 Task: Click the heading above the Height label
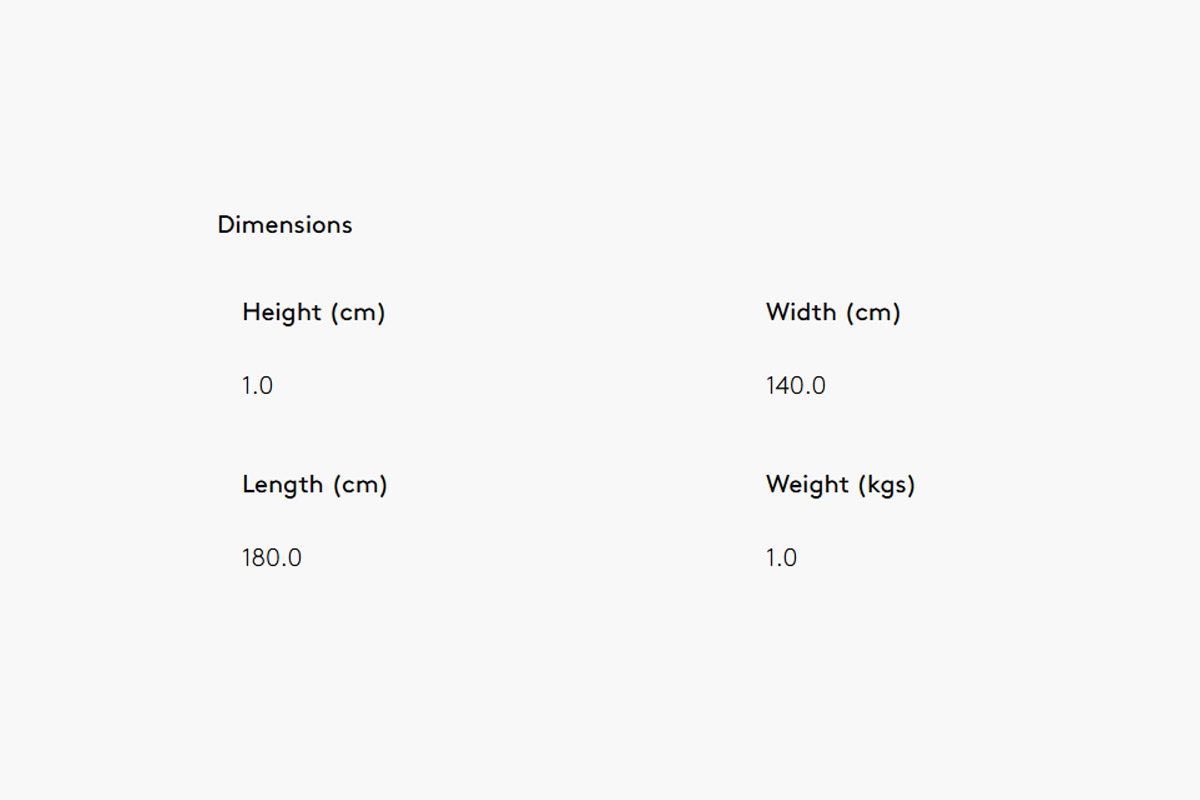tap(285, 225)
